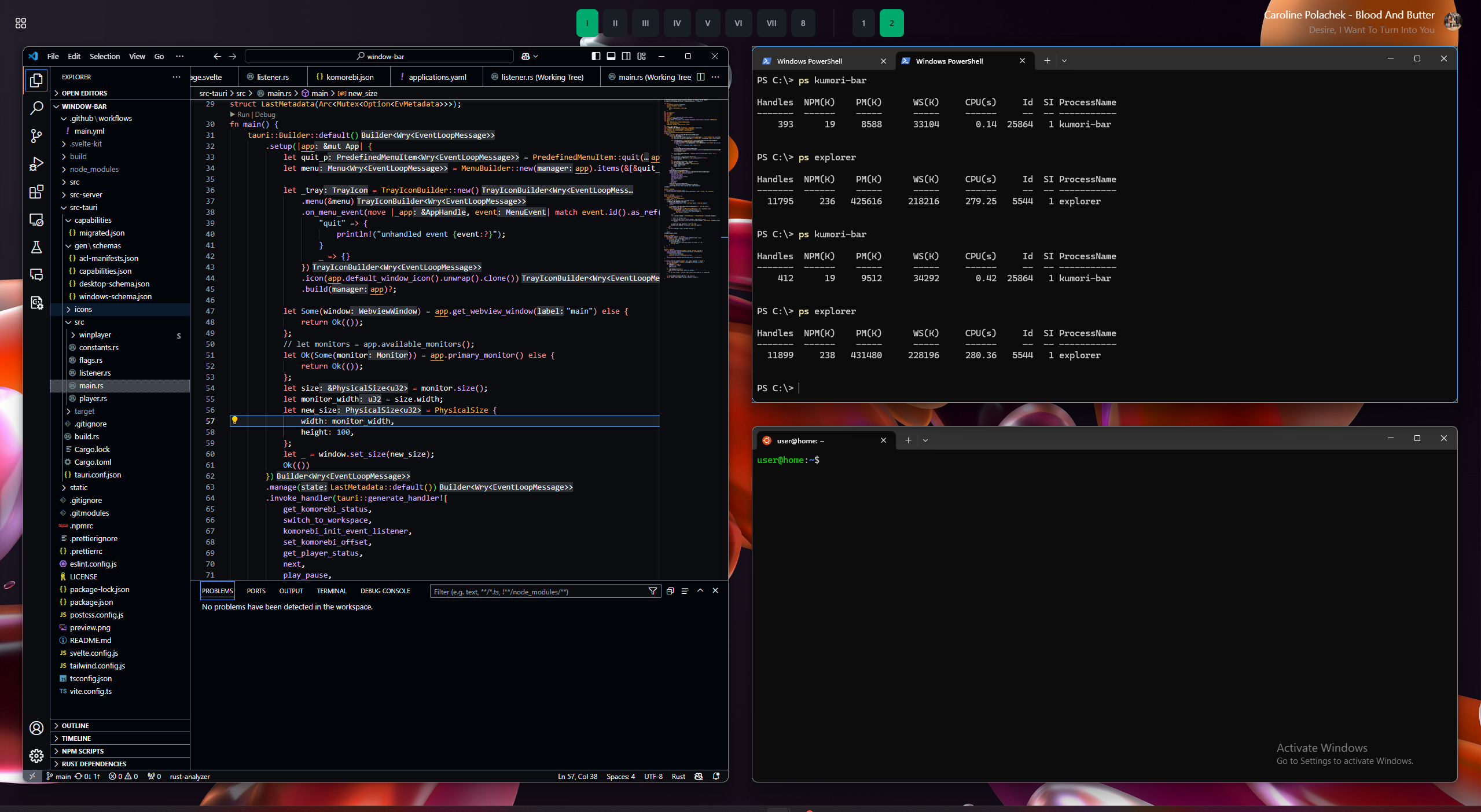Toggle the secondary side bar layout button
This screenshot has height=812, width=1481.
coord(626,56)
